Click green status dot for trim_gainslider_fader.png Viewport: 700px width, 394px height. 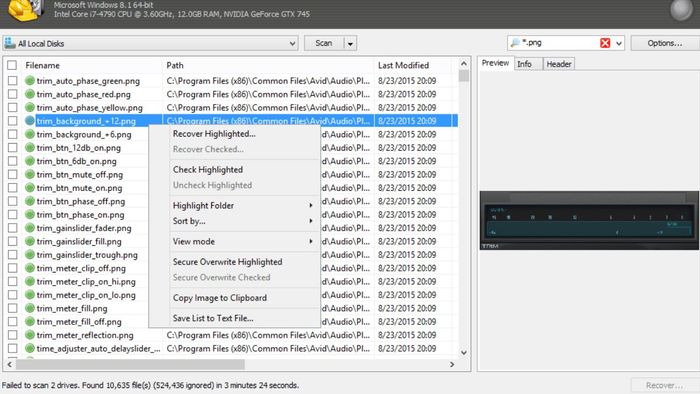pyautogui.click(x=30, y=228)
